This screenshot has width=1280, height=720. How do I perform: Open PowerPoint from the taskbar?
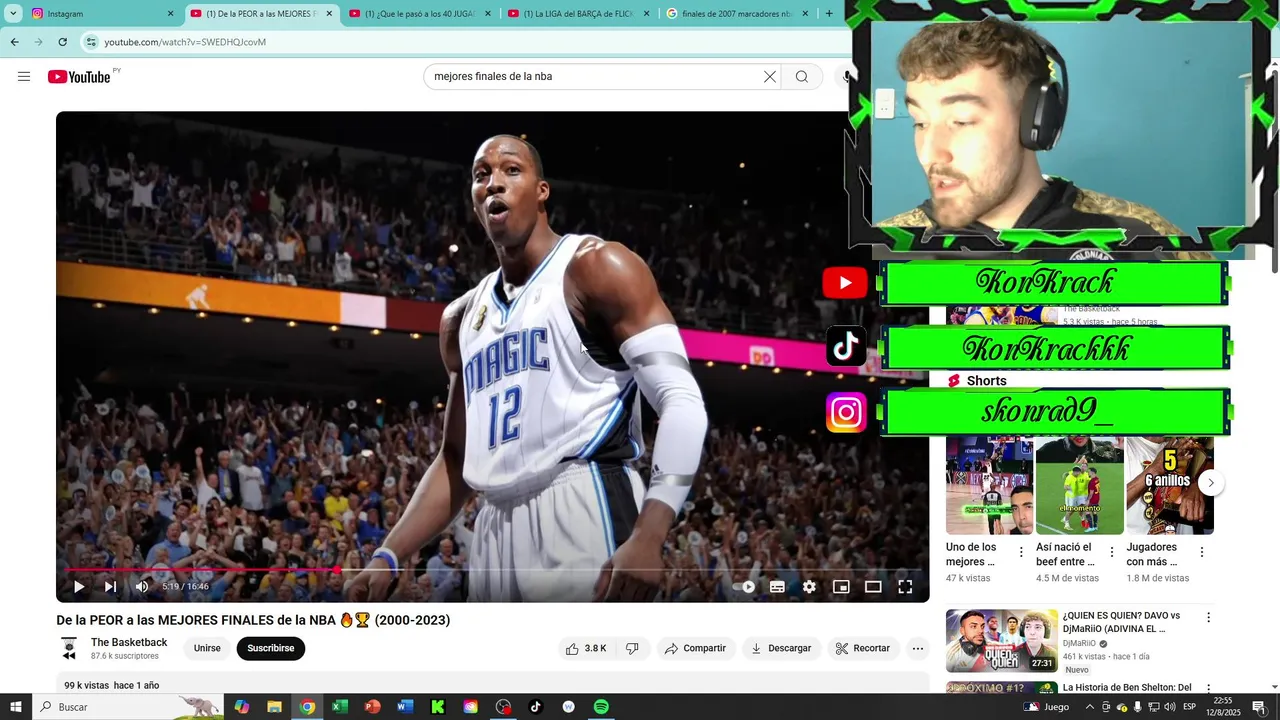point(372,707)
